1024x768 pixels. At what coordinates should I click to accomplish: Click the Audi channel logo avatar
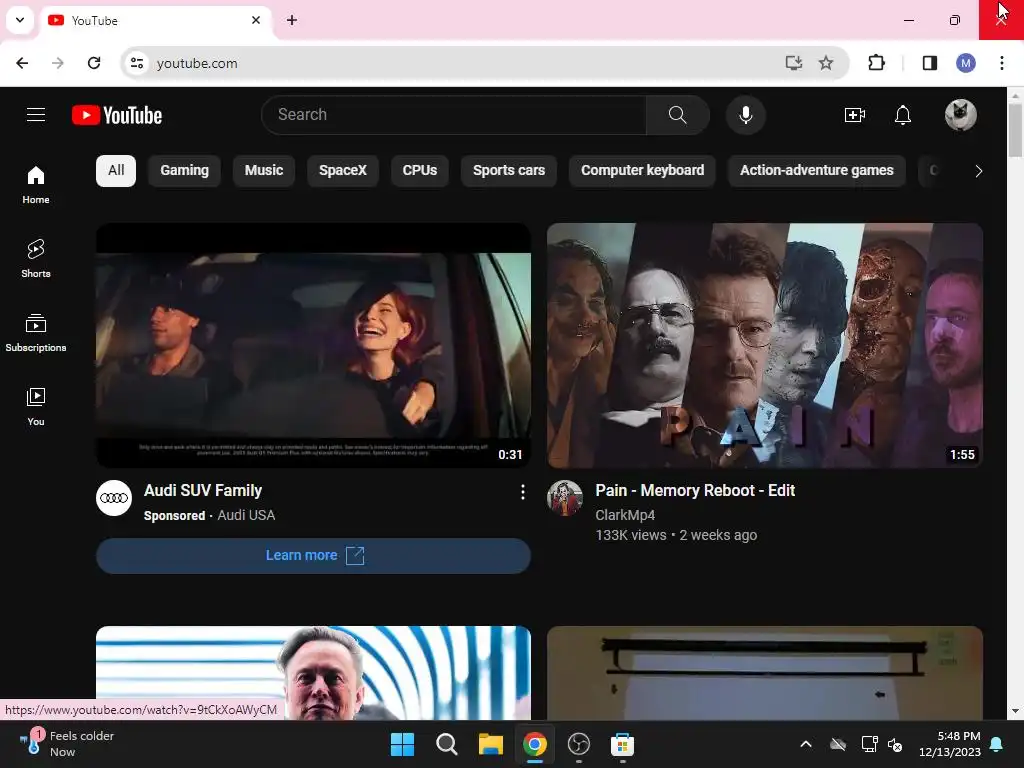click(114, 498)
